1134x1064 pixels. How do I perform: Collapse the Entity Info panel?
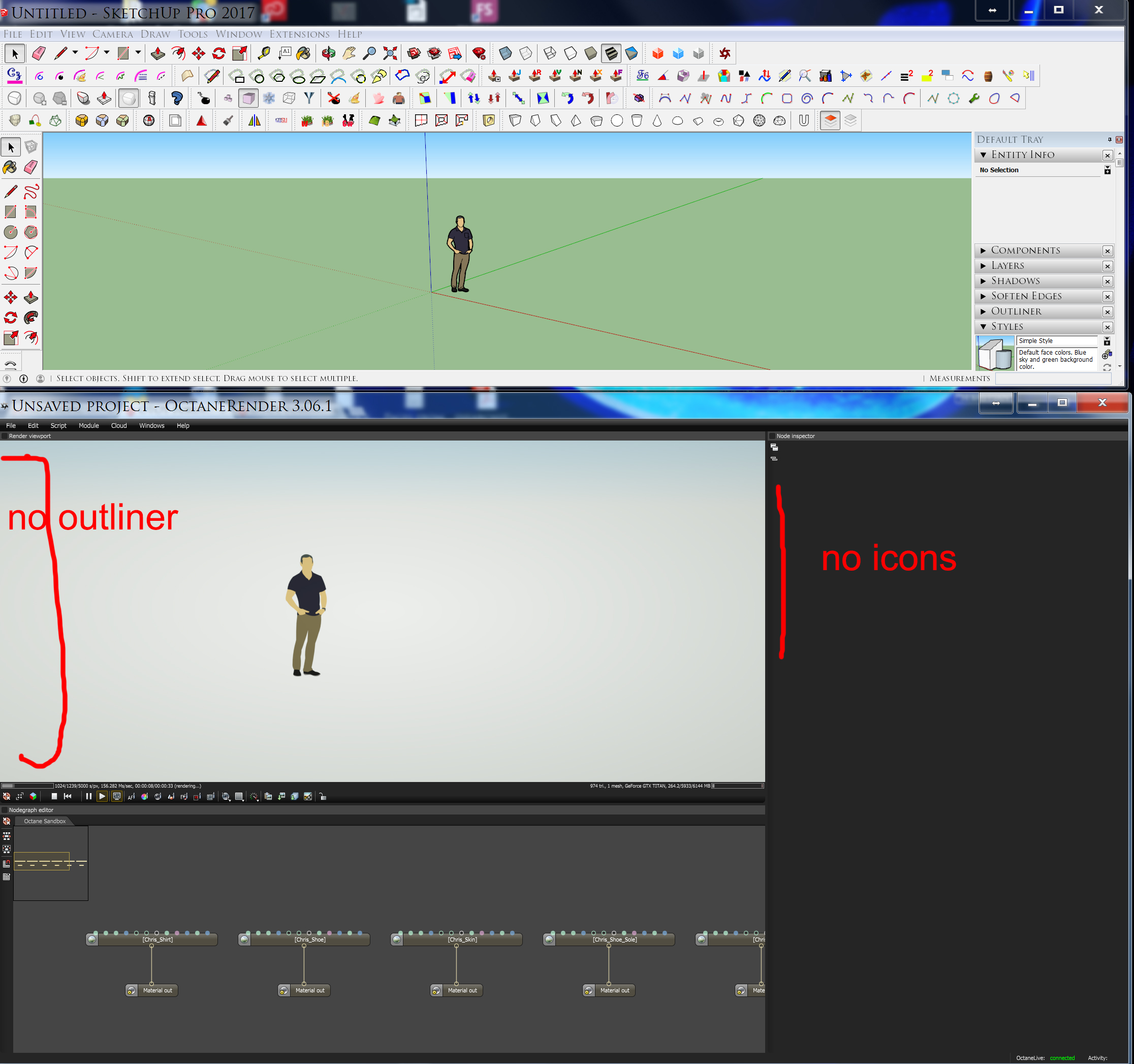[984, 154]
